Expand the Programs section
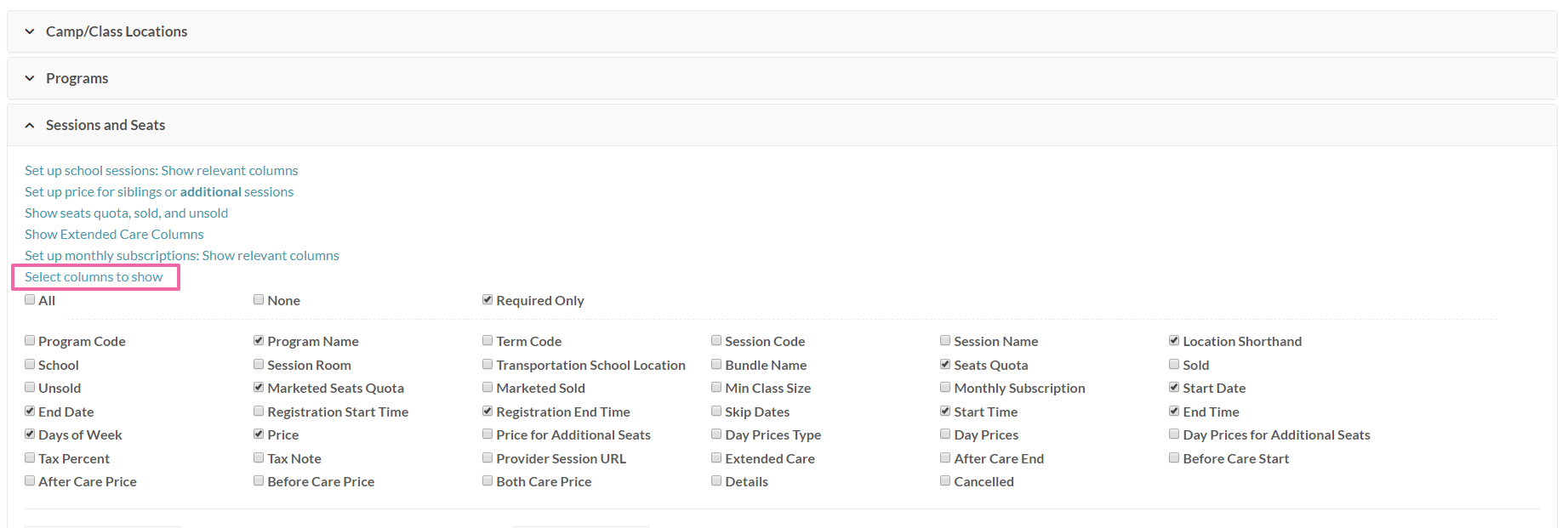This screenshot has width=1568, height=528. pyautogui.click(x=77, y=77)
